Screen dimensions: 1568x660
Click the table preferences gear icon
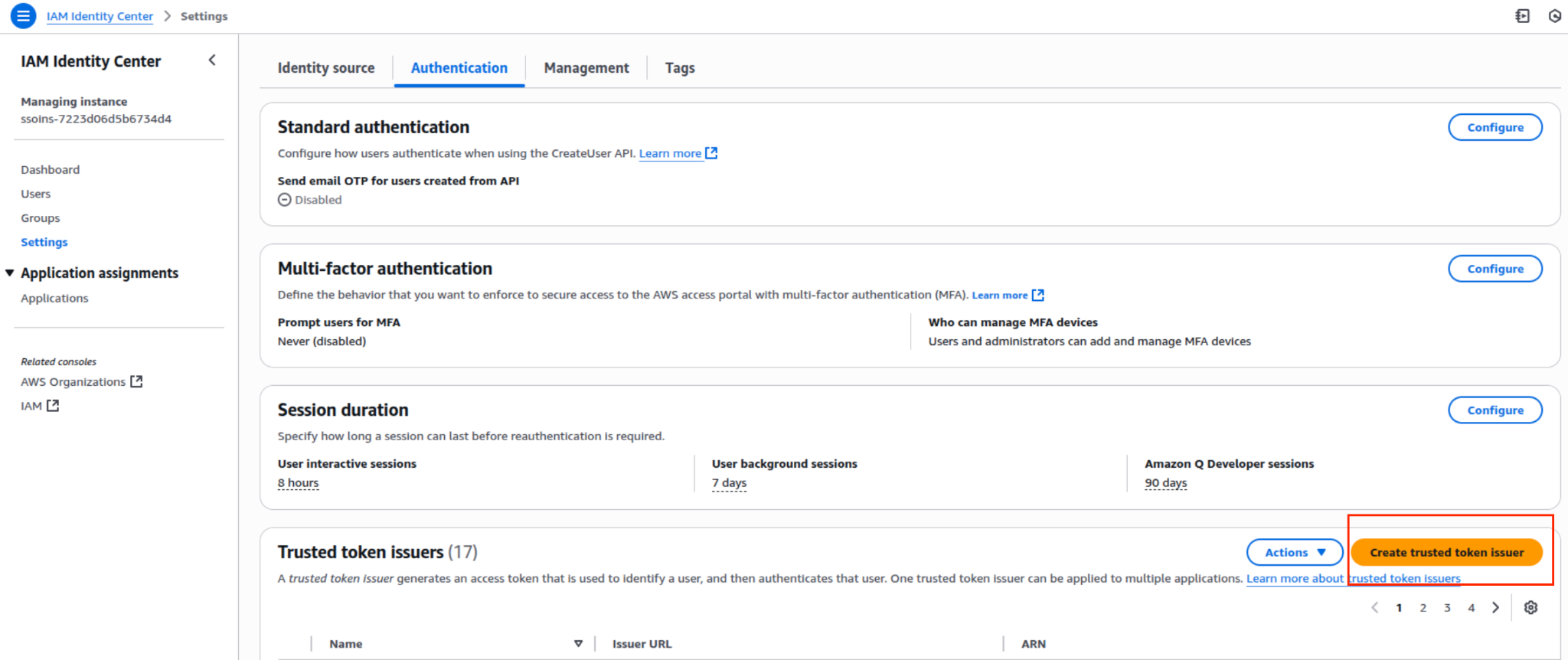pyautogui.click(x=1530, y=607)
